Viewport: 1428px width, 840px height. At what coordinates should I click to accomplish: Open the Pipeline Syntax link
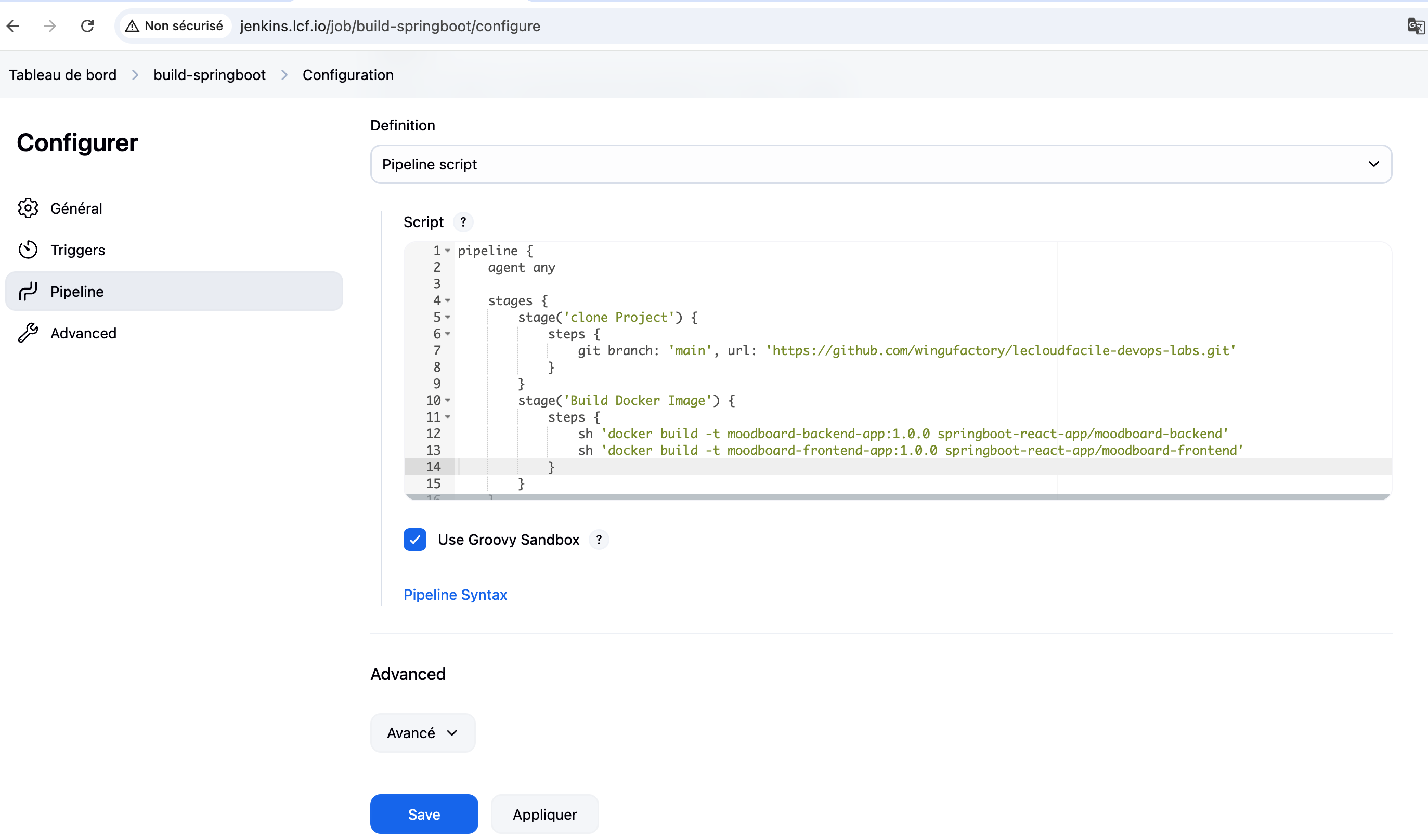coord(455,595)
